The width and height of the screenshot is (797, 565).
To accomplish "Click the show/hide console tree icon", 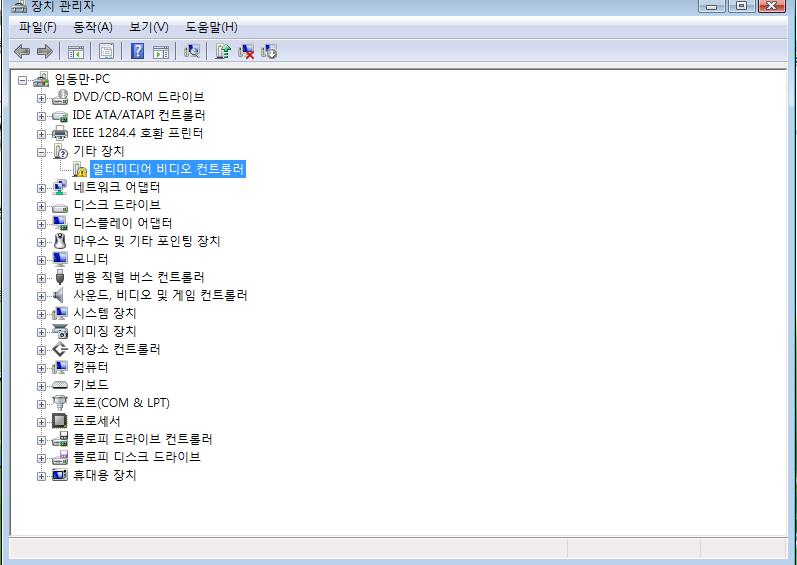I will 76,51.
